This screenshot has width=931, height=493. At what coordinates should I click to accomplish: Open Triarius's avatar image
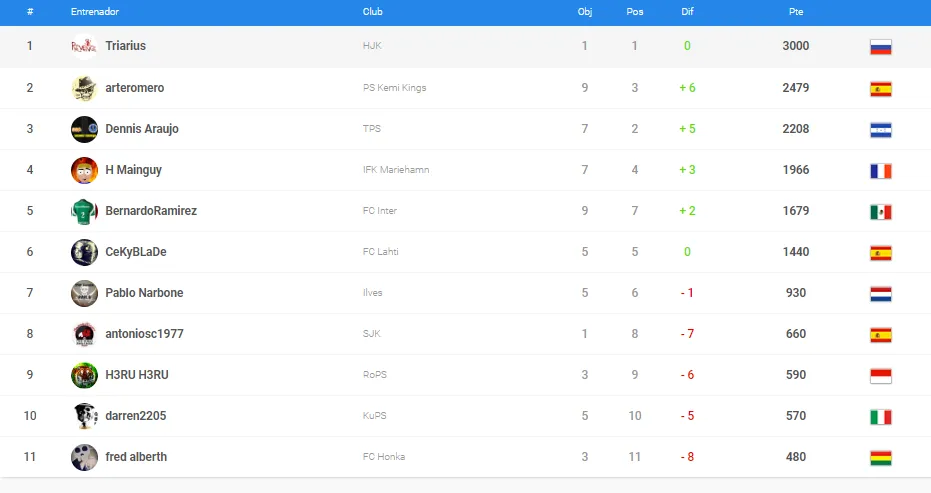coord(84,46)
